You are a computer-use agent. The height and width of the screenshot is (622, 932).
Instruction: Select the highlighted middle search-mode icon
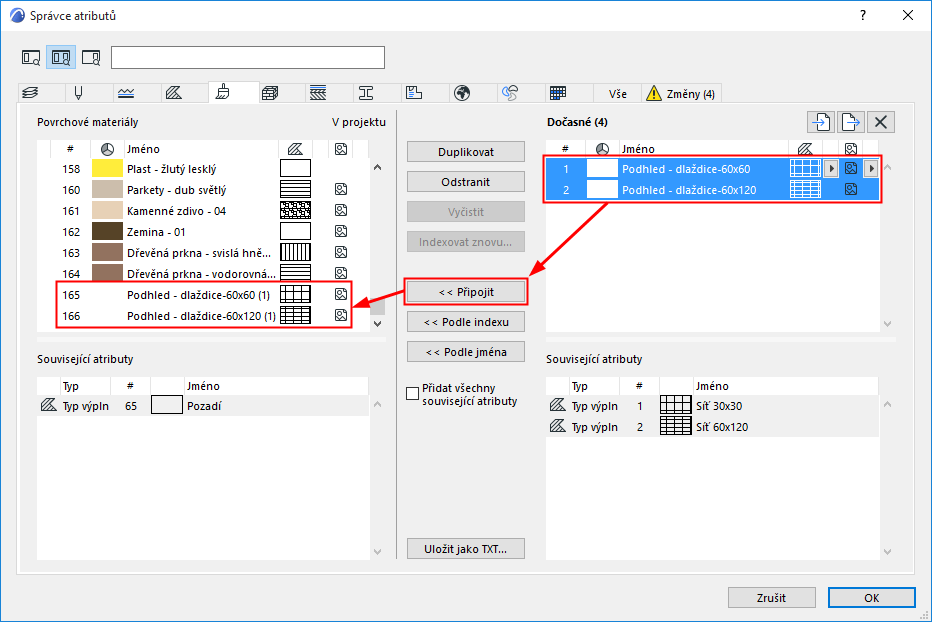coord(61,58)
